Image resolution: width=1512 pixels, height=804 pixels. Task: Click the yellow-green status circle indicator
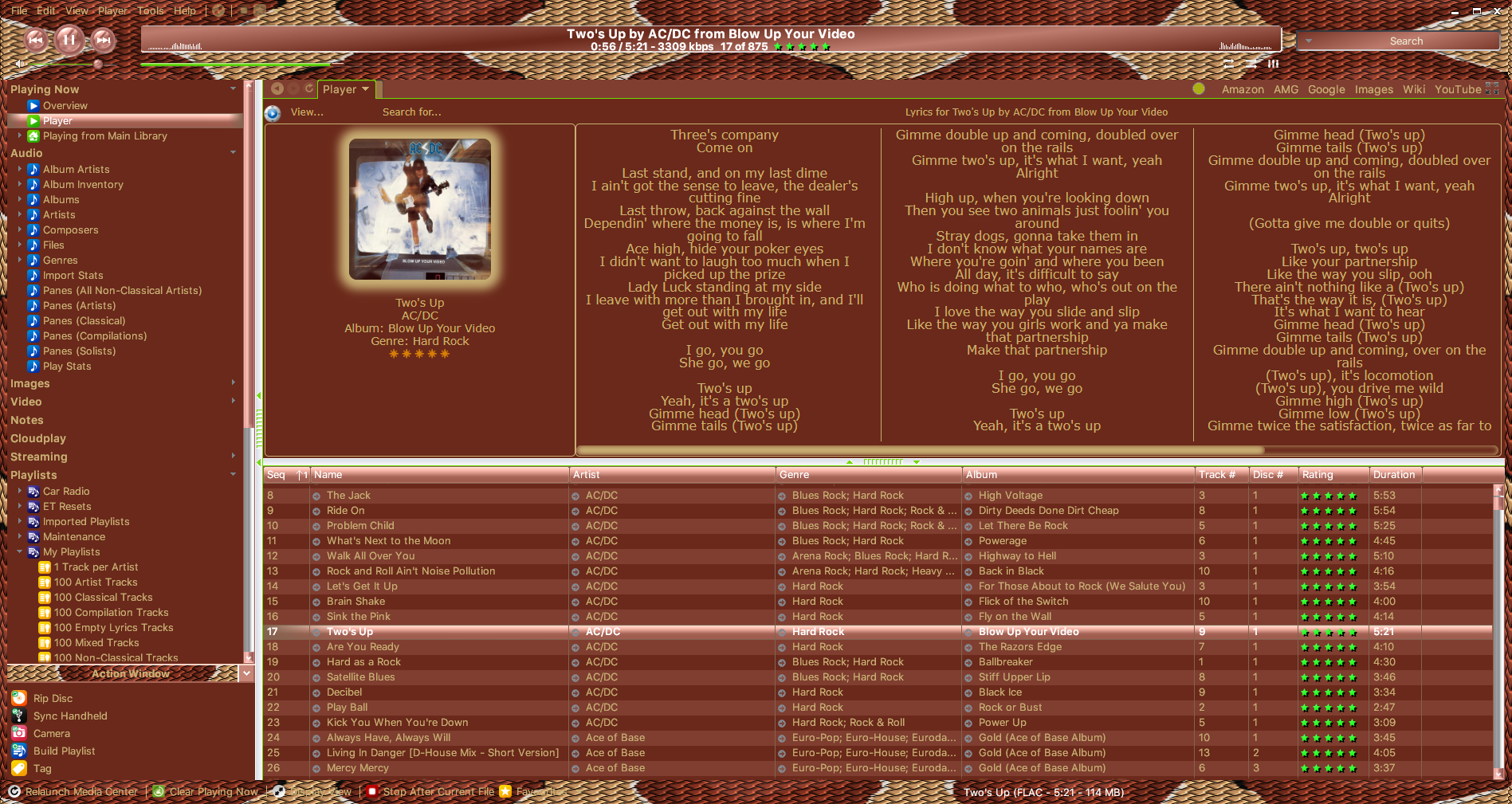click(1199, 89)
